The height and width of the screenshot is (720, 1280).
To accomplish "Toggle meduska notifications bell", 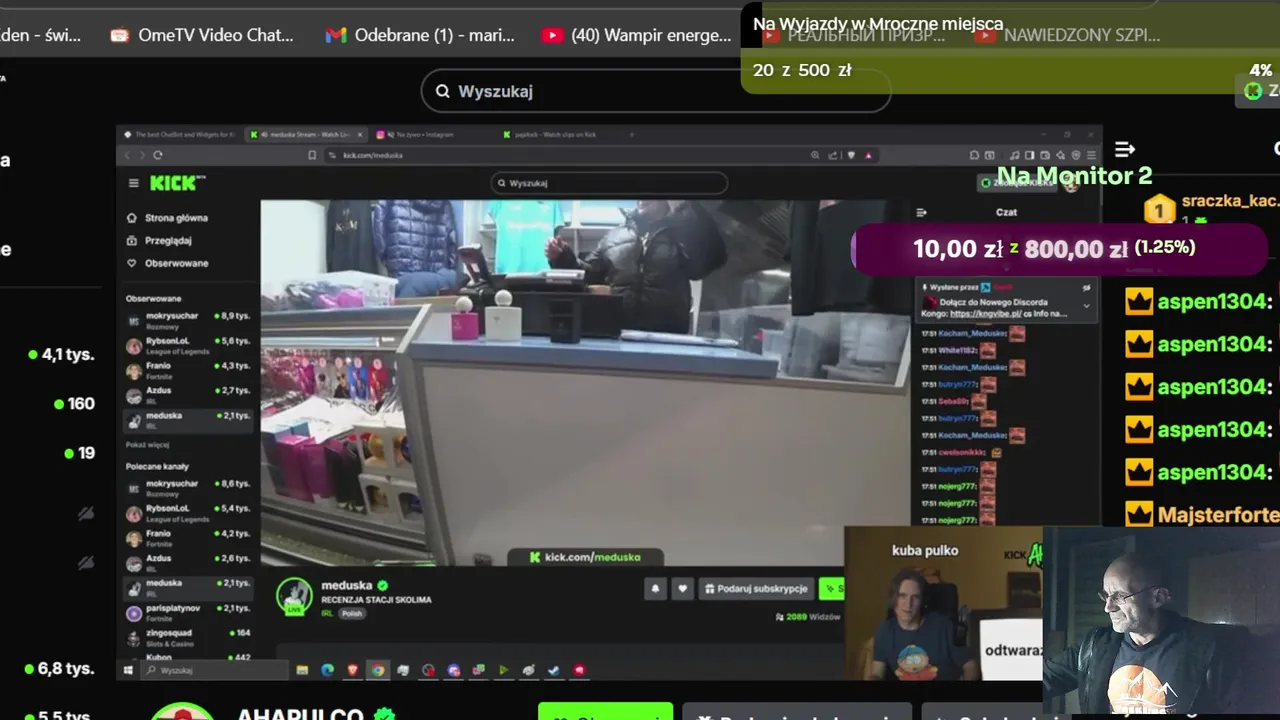I will pyautogui.click(x=655, y=589).
